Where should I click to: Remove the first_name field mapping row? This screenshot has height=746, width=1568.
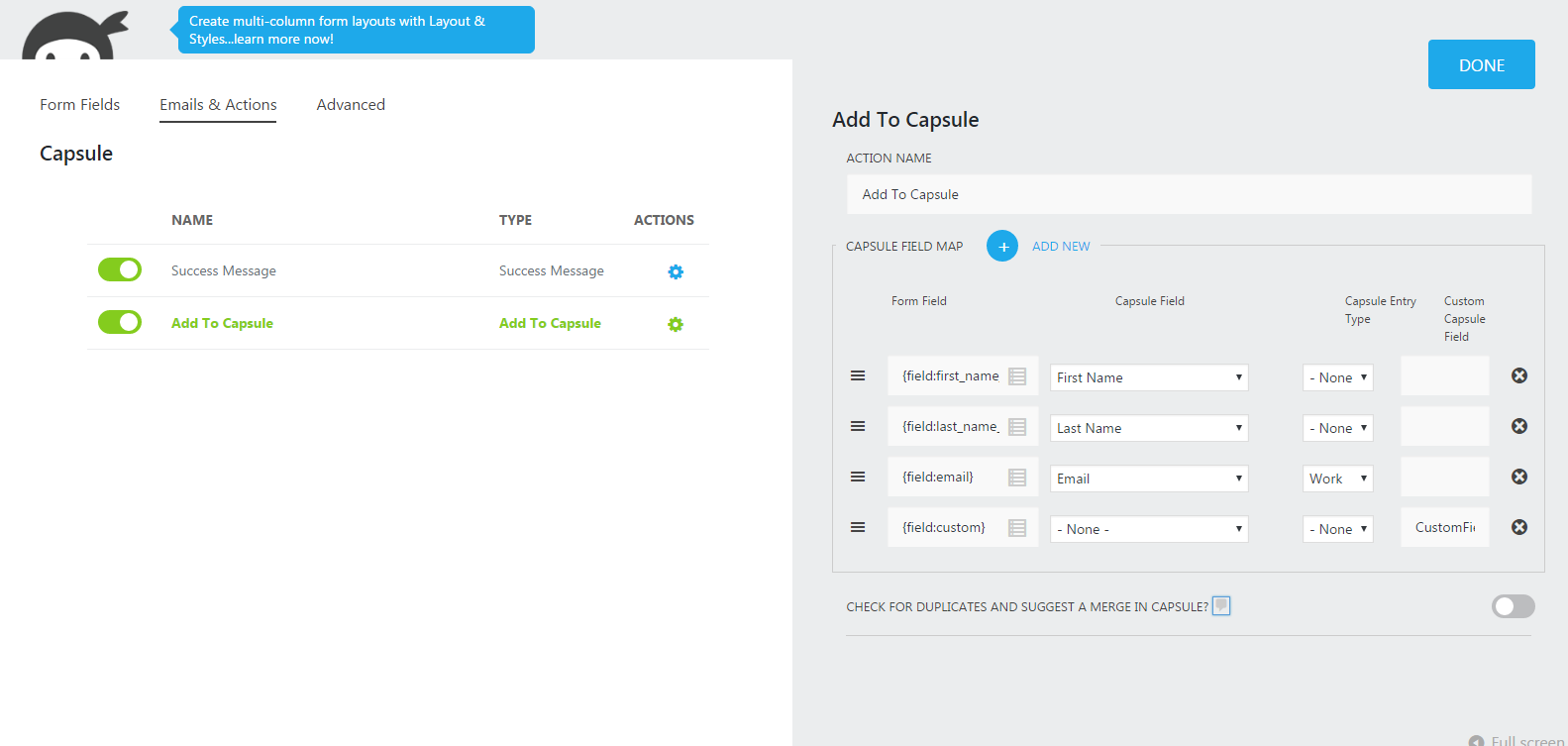click(x=1518, y=375)
